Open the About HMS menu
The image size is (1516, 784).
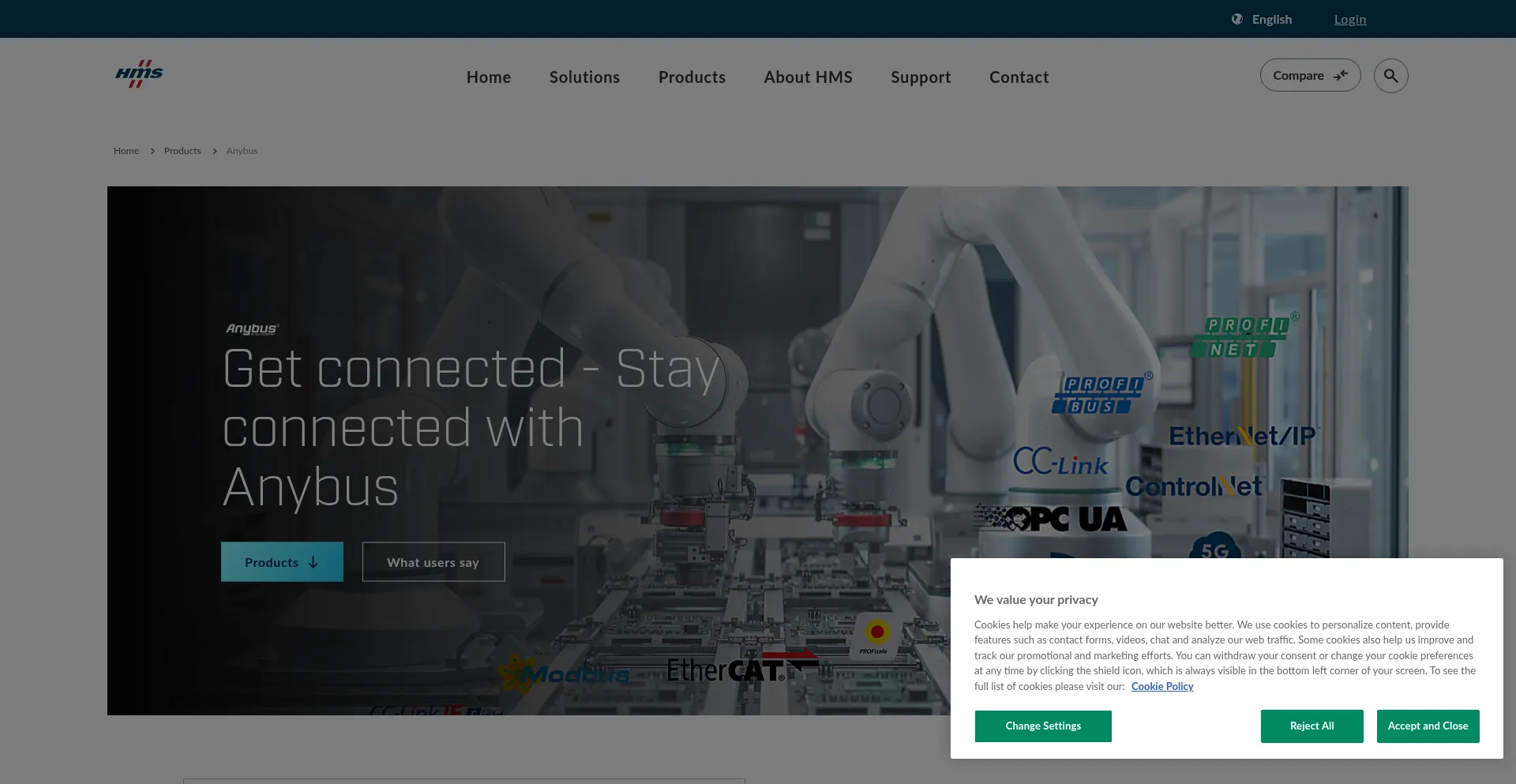pyautogui.click(x=808, y=77)
